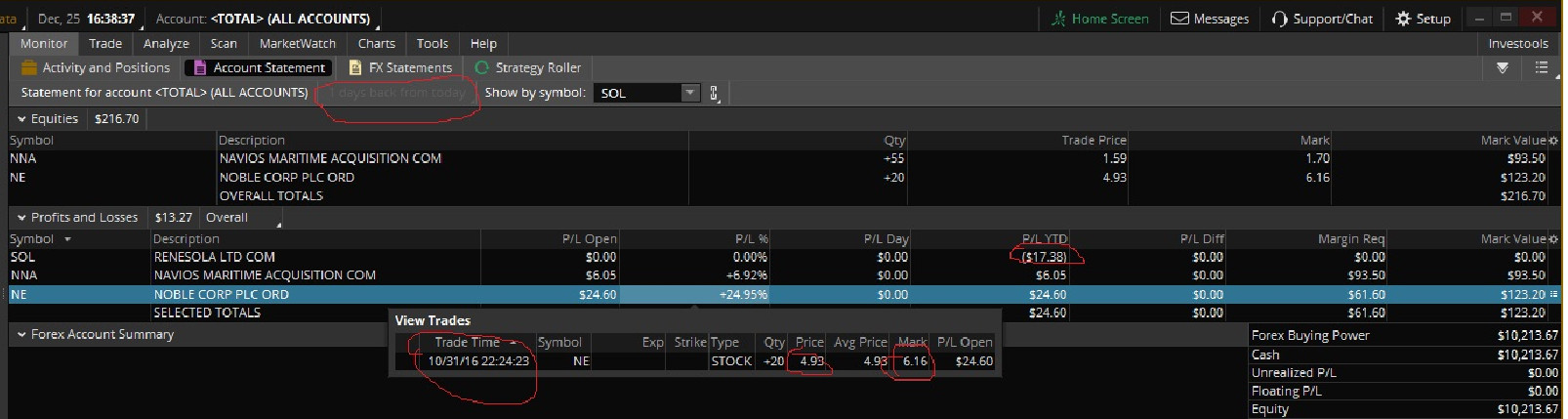The image size is (1568, 419).
Task: Open the Symbol column dropdown in Profits and Losses
Action: (67, 239)
